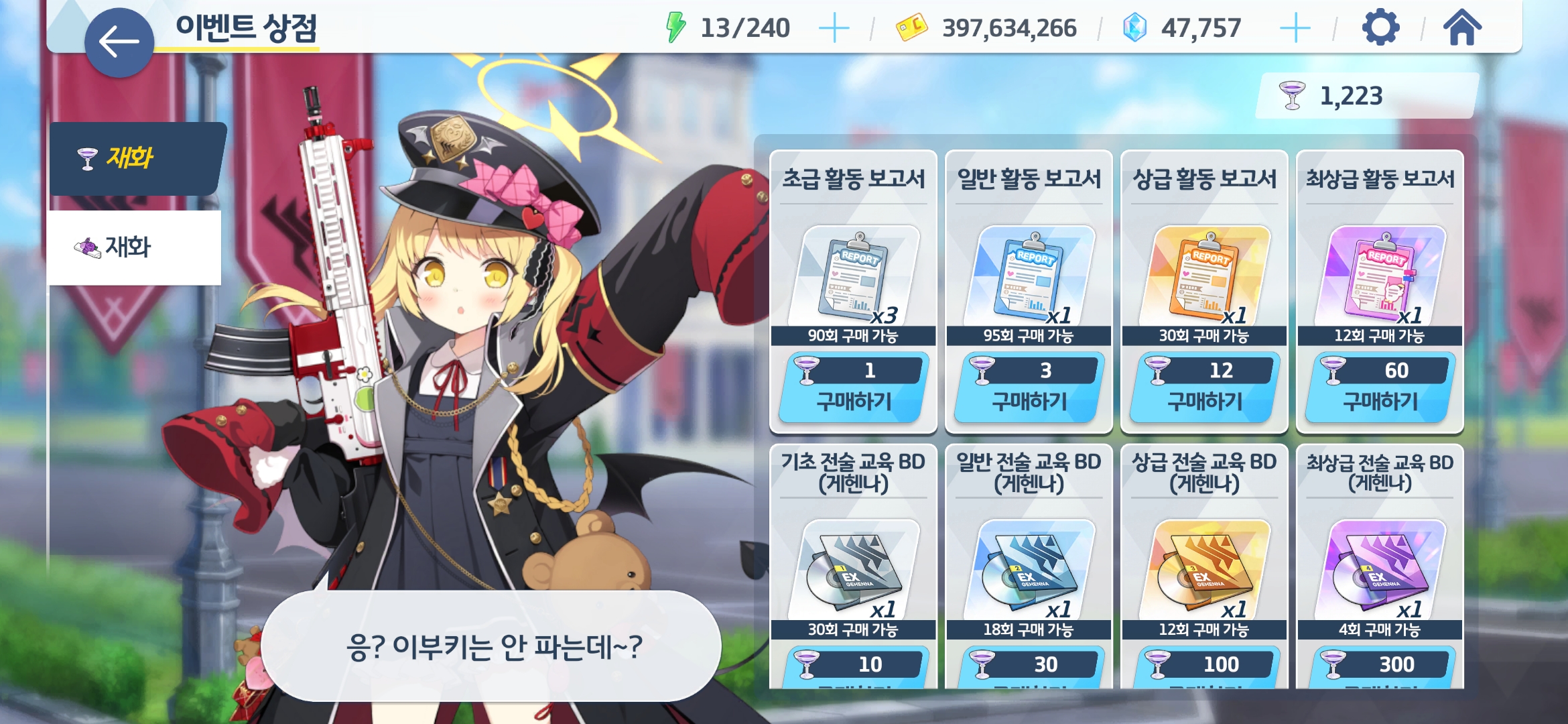Tap the dialogue speech bubble
Image resolution: width=1568 pixels, height=724 pixels.
tap(491, 646)
